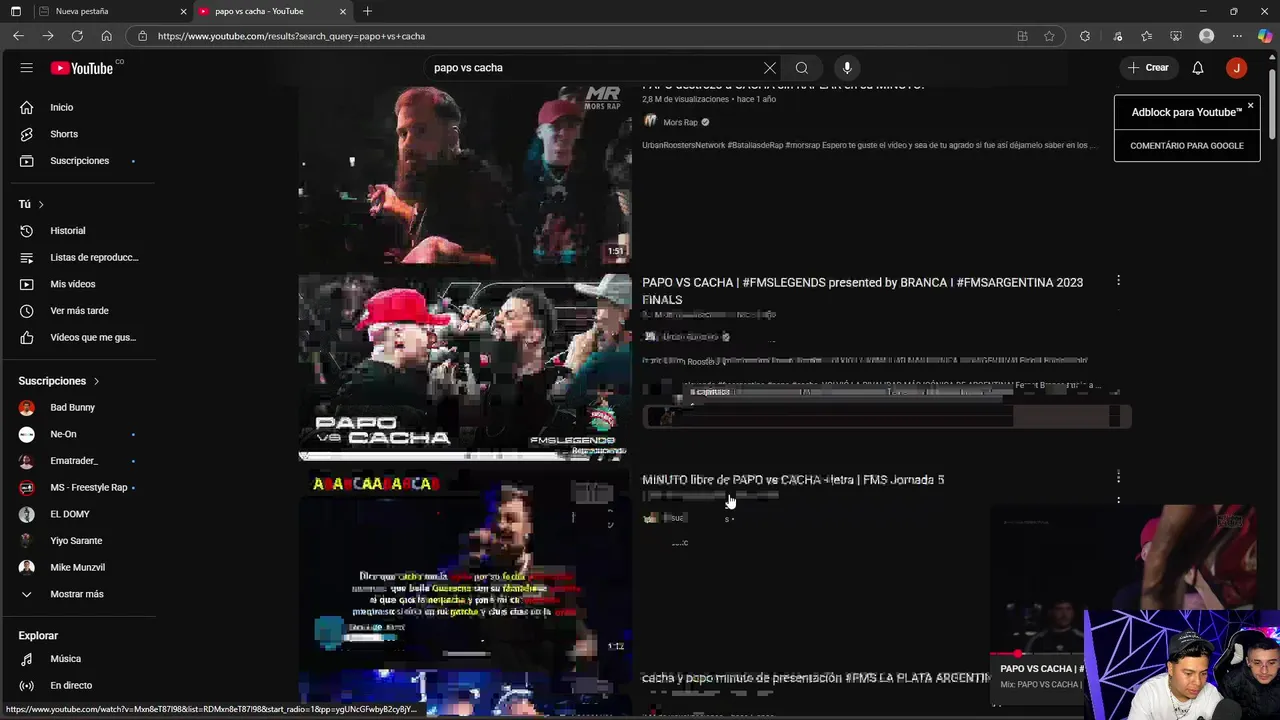Clear the search box with the X icon

tap(770, 68)
